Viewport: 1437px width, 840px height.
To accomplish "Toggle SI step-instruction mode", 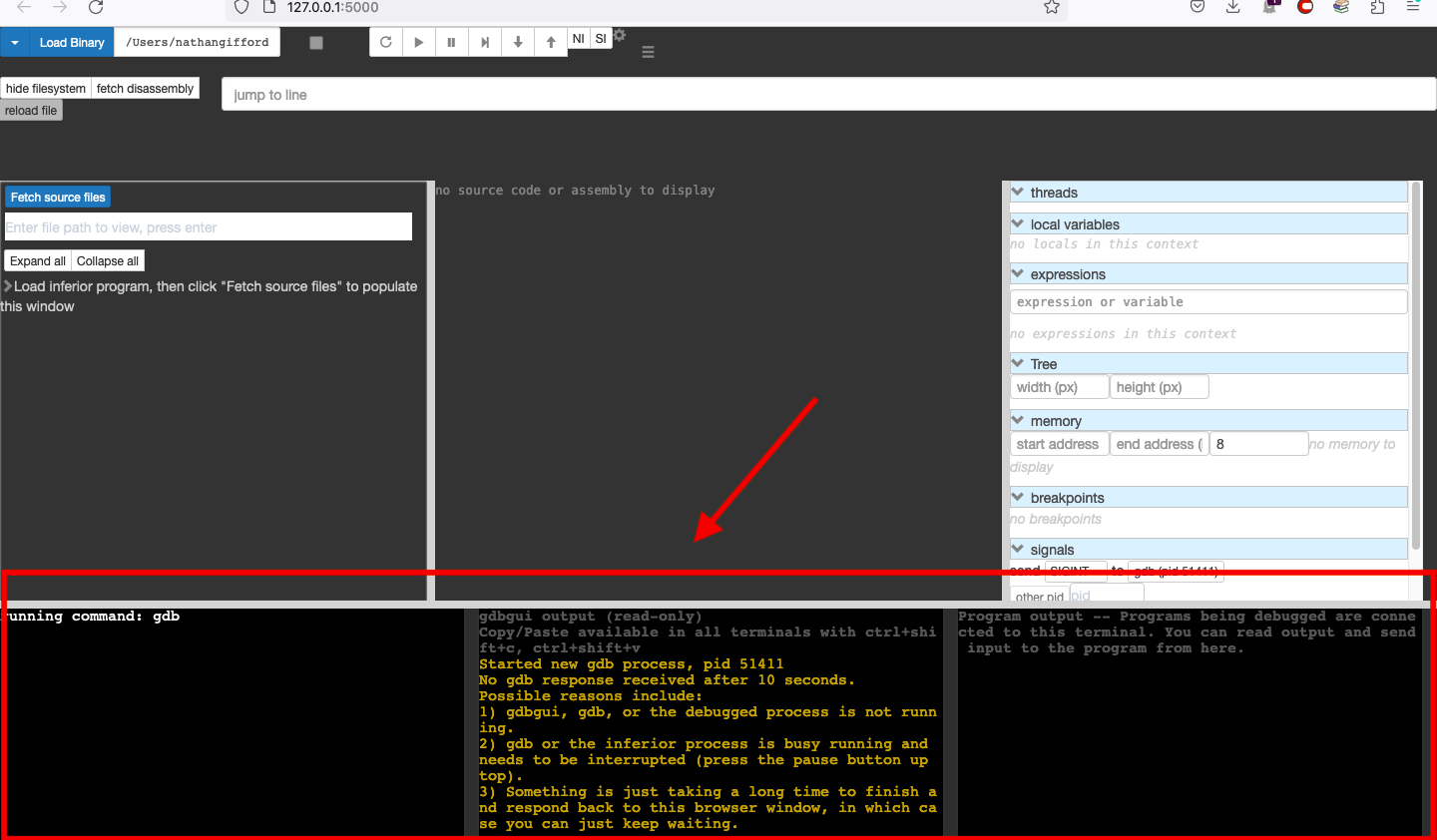I will 601,38.
